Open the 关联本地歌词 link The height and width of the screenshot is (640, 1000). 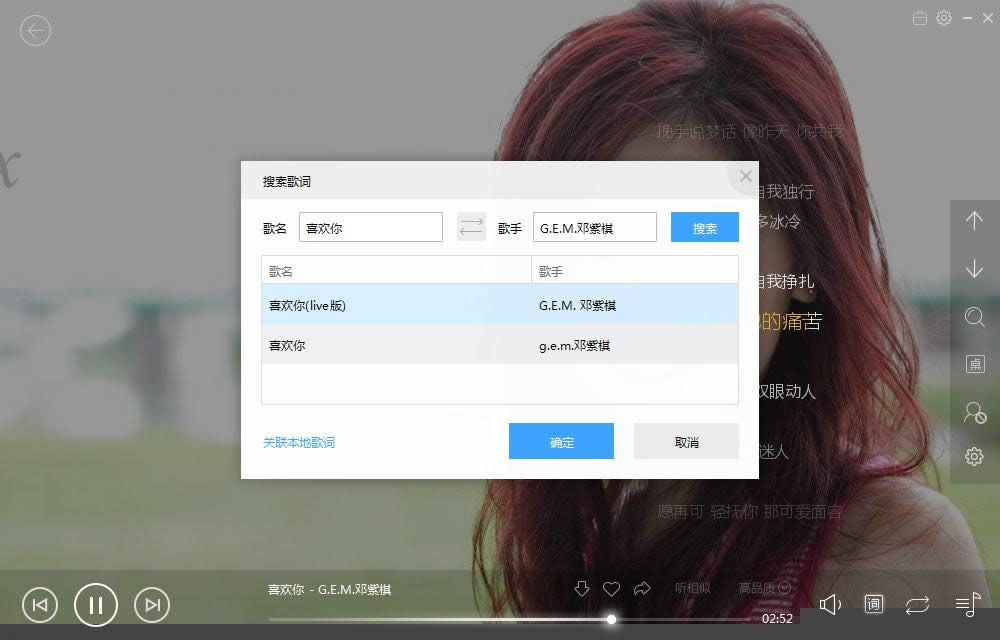click(298, 442)
